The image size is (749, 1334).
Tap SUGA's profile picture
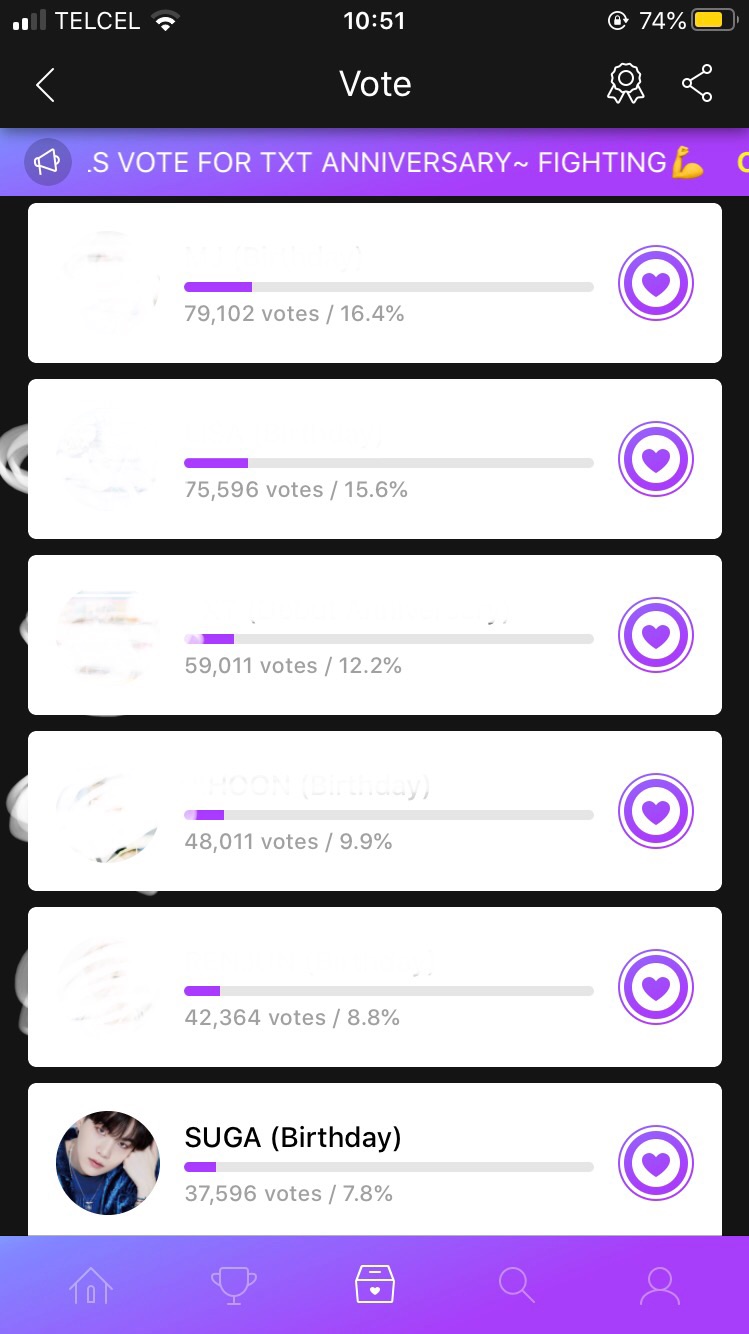[x=108, y=1163]
